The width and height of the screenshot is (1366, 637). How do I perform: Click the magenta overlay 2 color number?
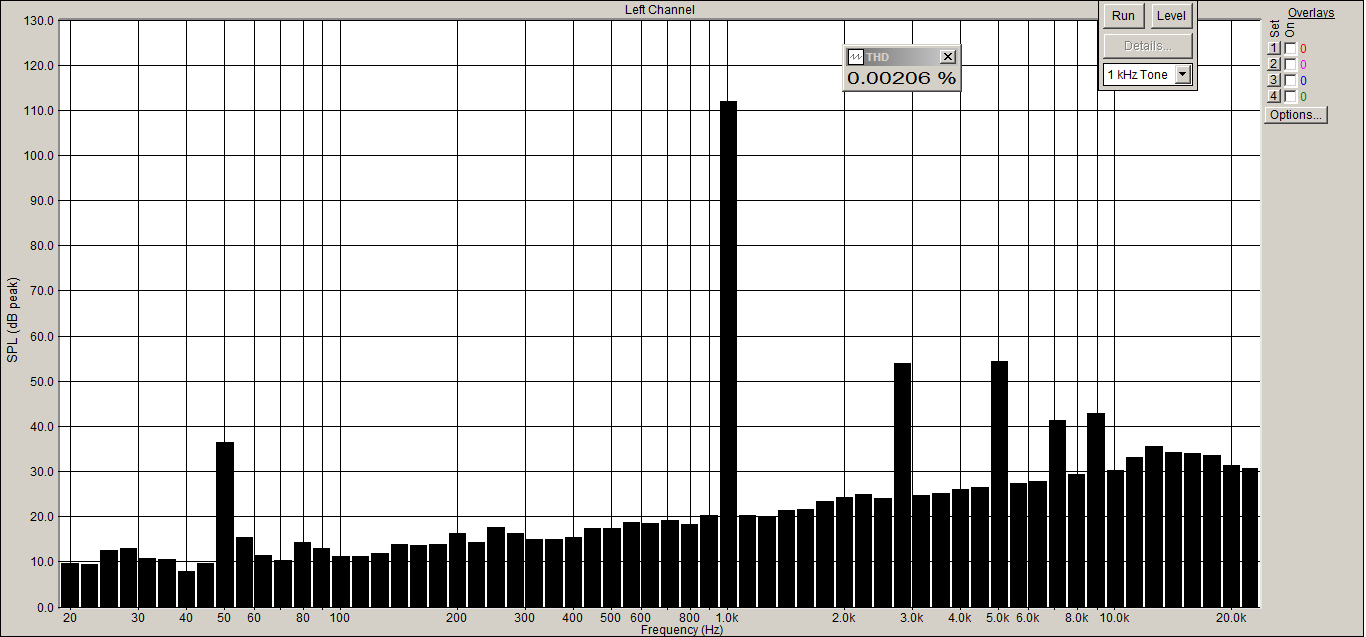click(x=1303, y=64)
